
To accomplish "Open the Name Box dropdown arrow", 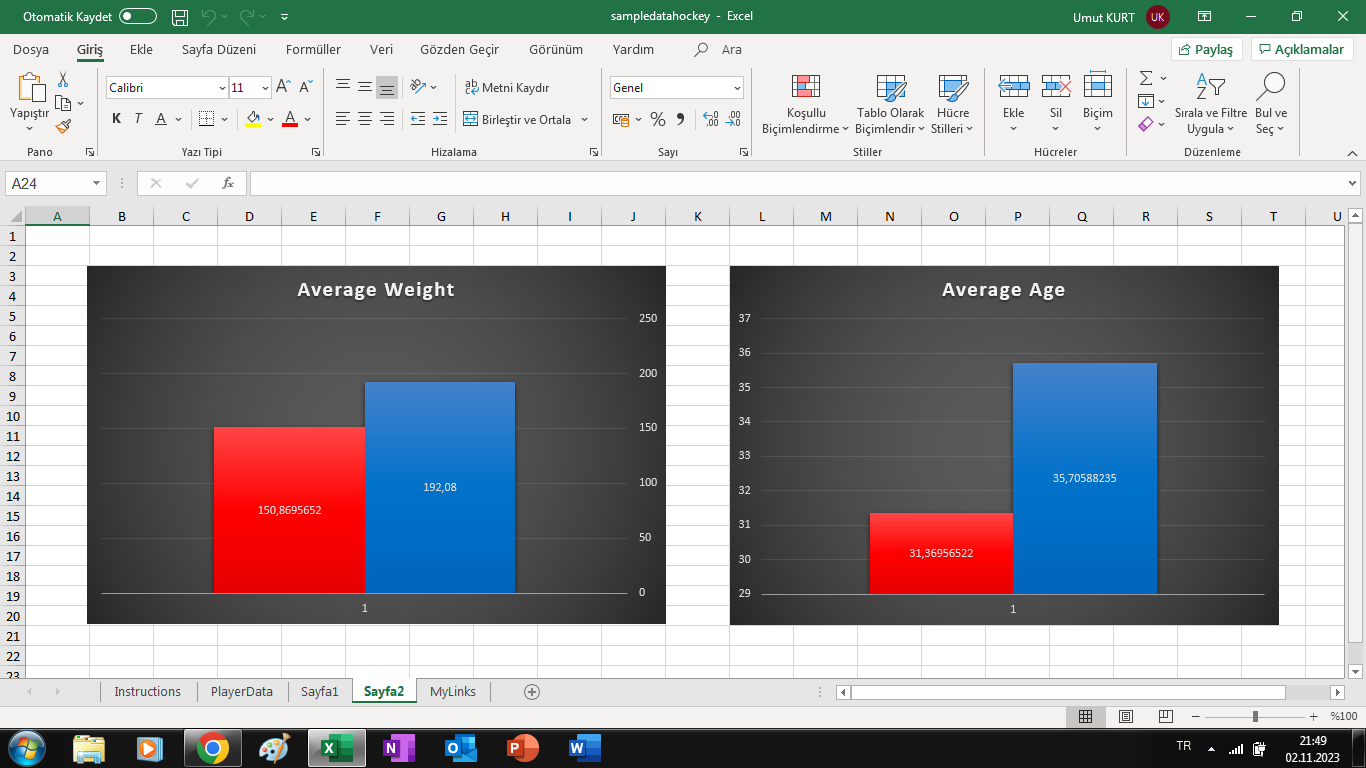I will click(97, 183).
